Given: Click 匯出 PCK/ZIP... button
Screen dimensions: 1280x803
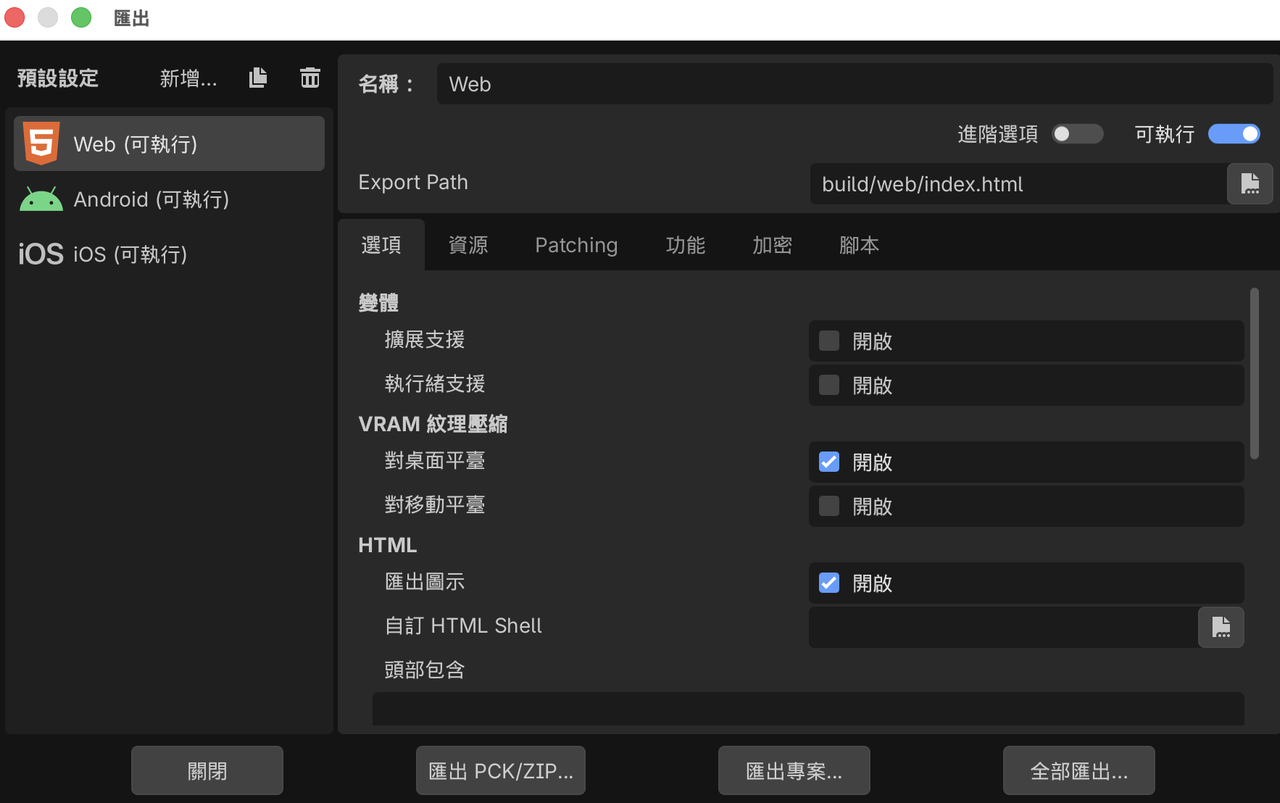Looking at the screenshot, I should tap(500, 771).
